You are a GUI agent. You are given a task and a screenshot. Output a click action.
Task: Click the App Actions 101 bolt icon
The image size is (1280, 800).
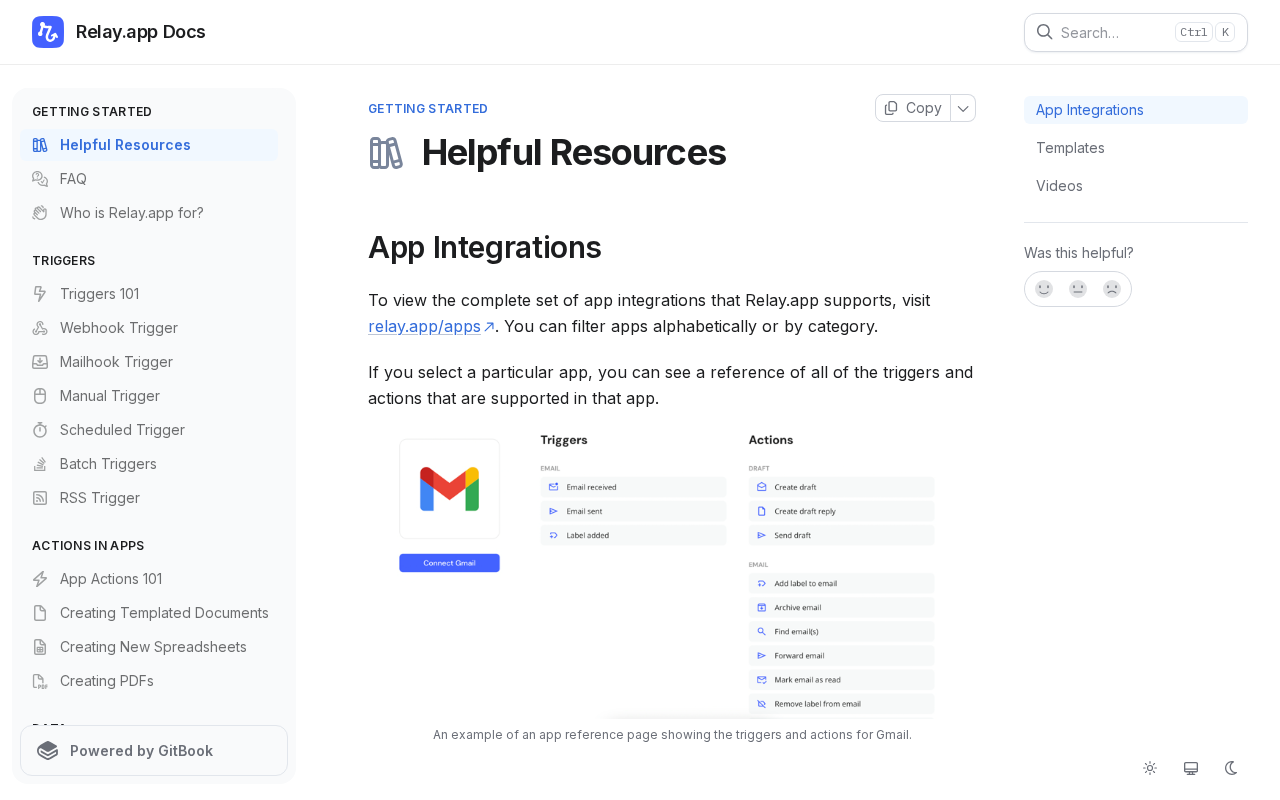click(40, 579)
